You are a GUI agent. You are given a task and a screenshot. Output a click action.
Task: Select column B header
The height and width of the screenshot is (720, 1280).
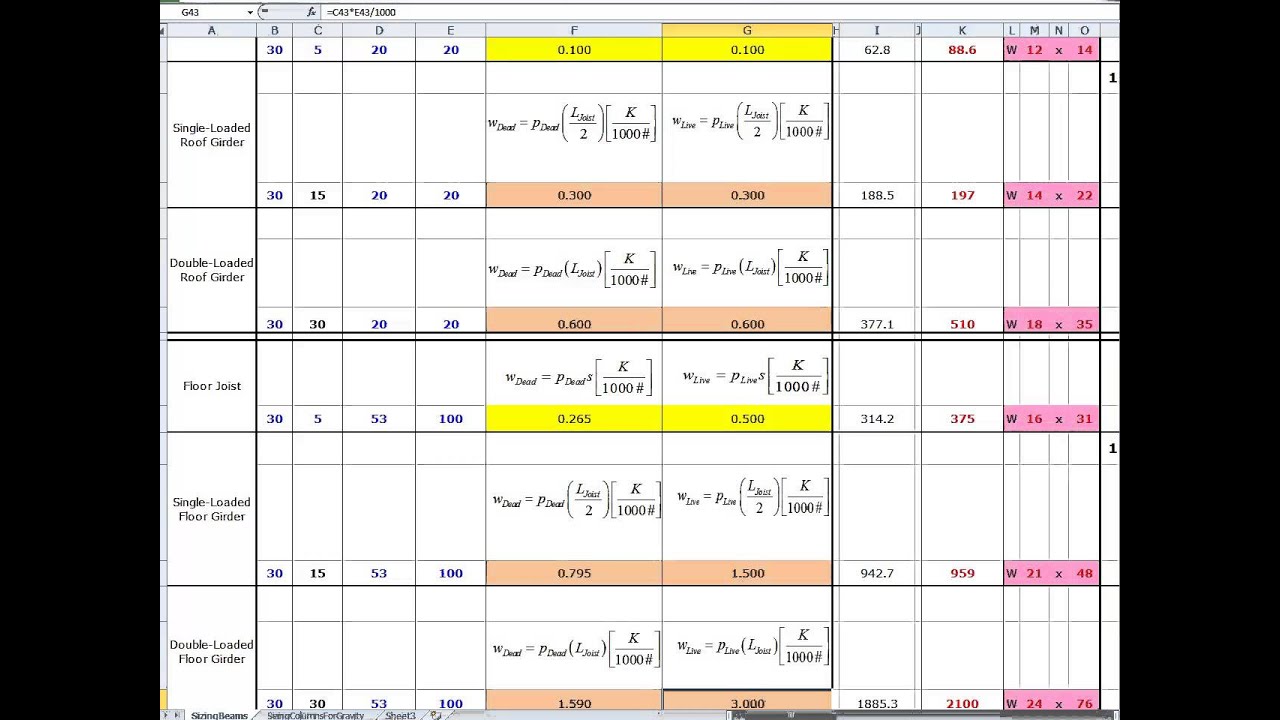point(275,31)
